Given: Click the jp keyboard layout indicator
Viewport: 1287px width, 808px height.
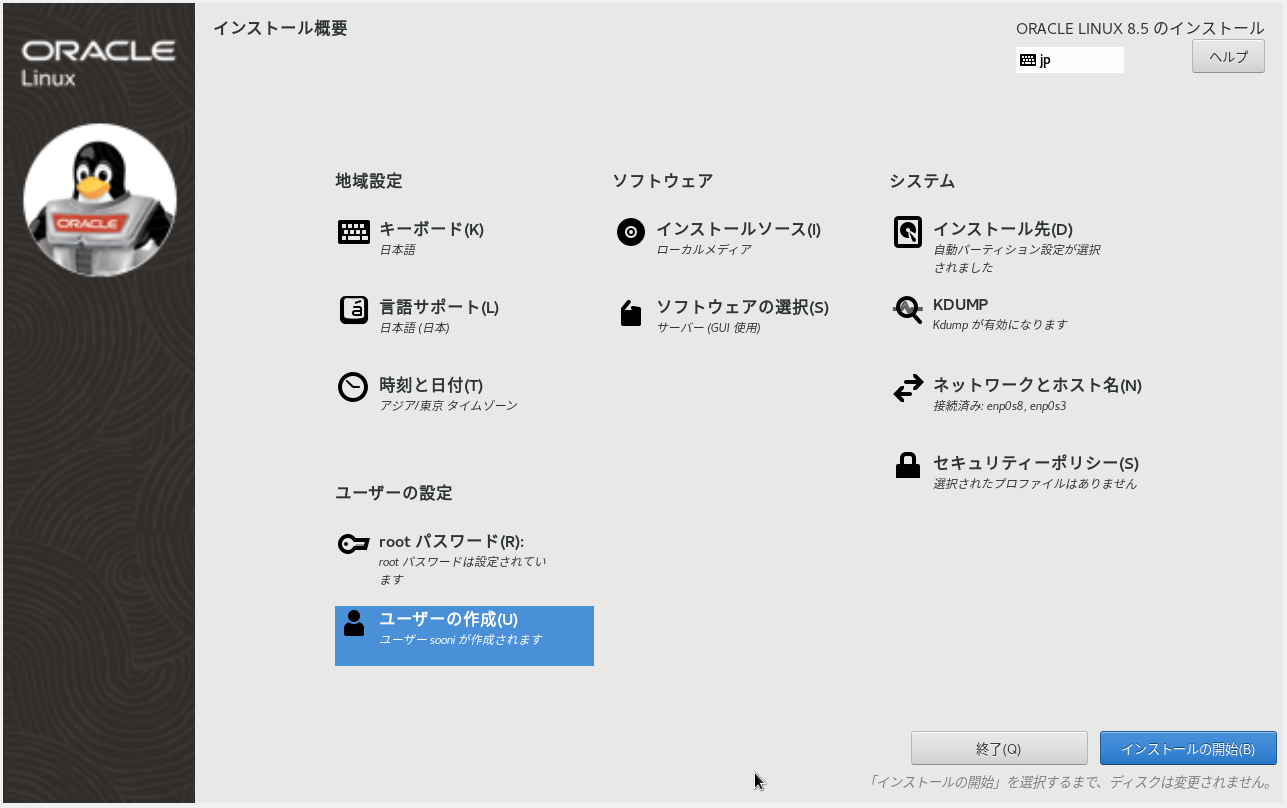Looking at the screenshot, I should (x=1069, y=60).
